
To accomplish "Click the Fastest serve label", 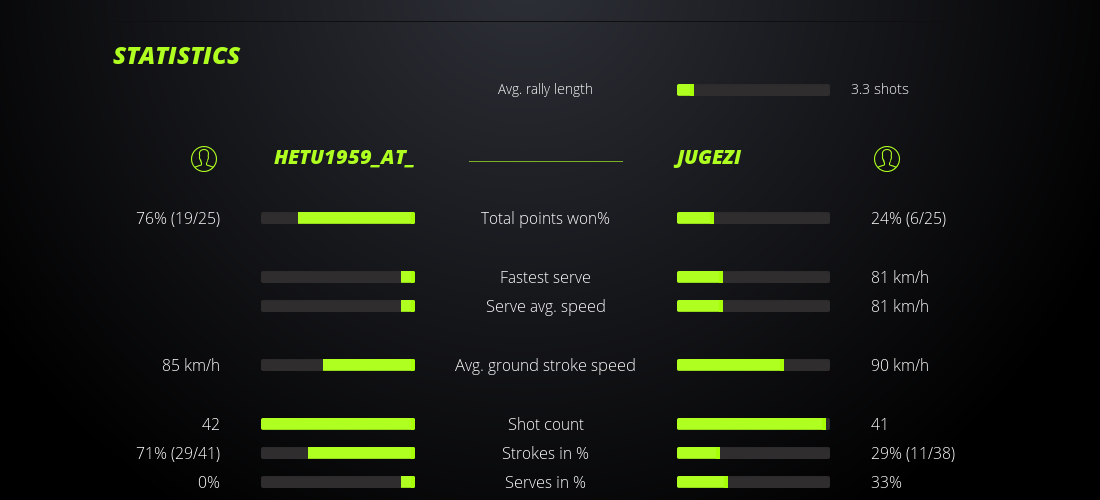I will tap(545, 277).
